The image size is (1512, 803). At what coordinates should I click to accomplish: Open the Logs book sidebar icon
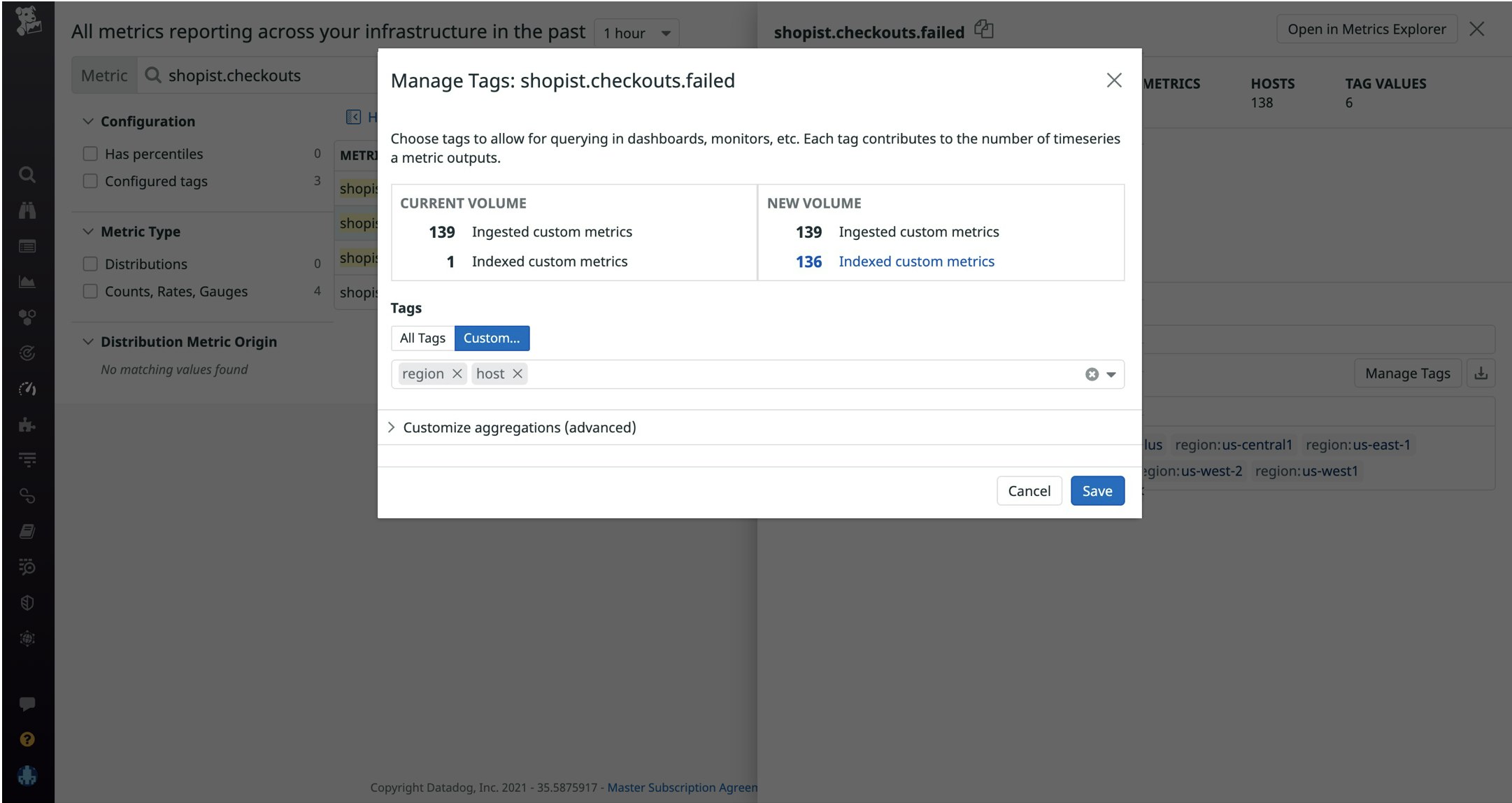point(27,530)
